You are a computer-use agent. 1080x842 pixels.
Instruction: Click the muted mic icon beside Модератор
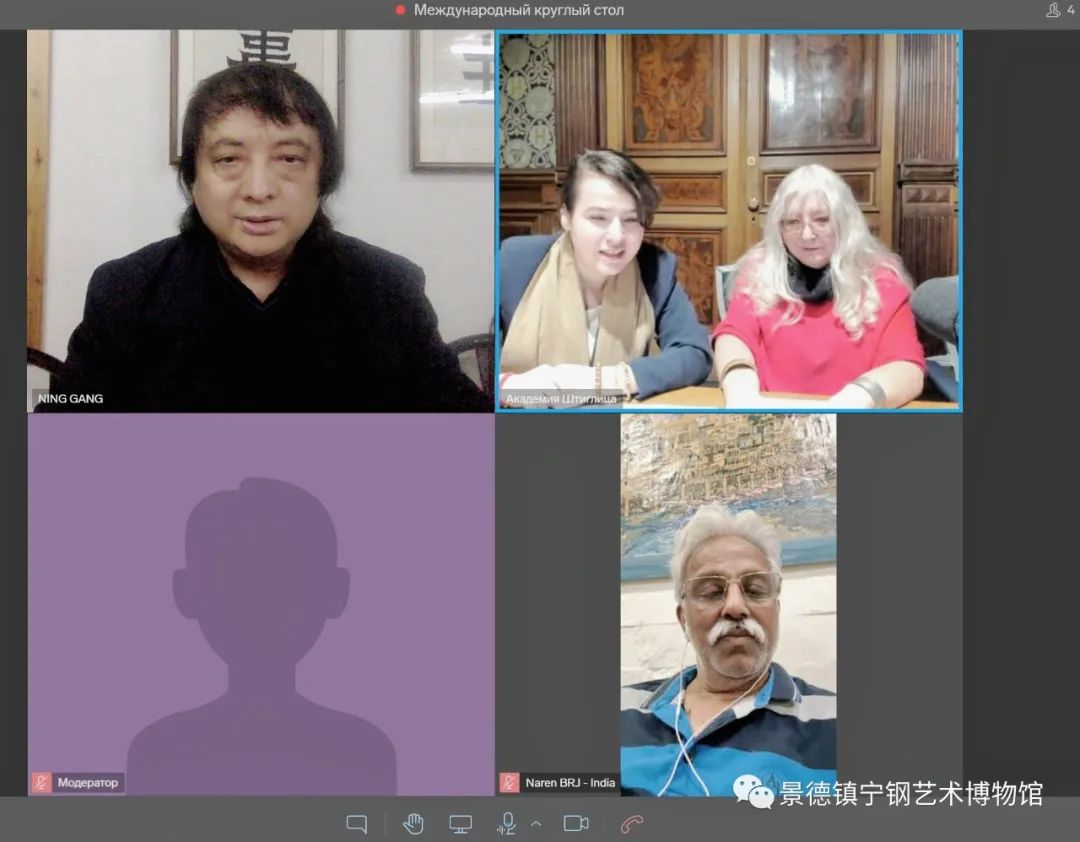tap(42, 783)
